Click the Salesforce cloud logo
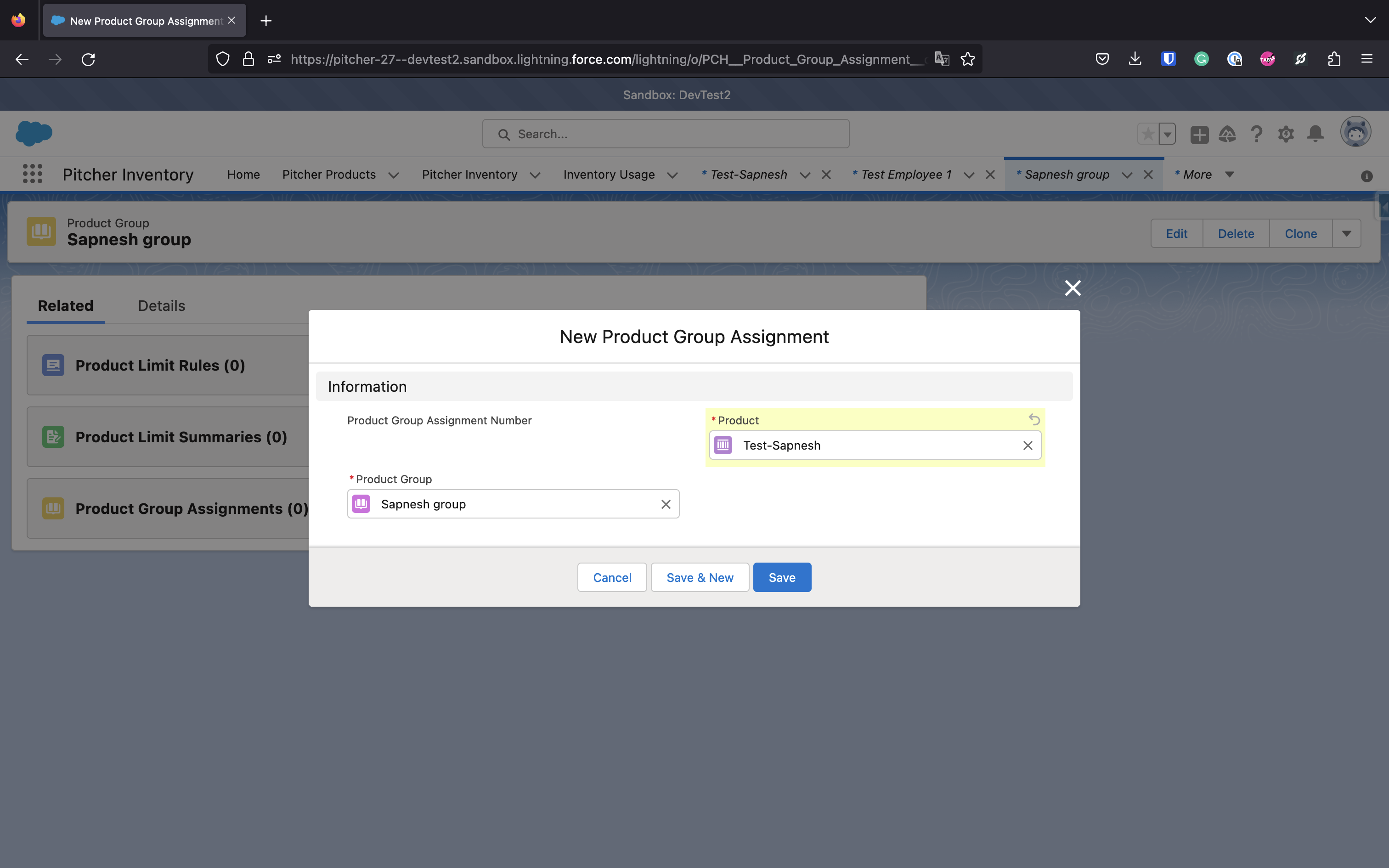Viewport: 1389px width, 868px height. 34,133
